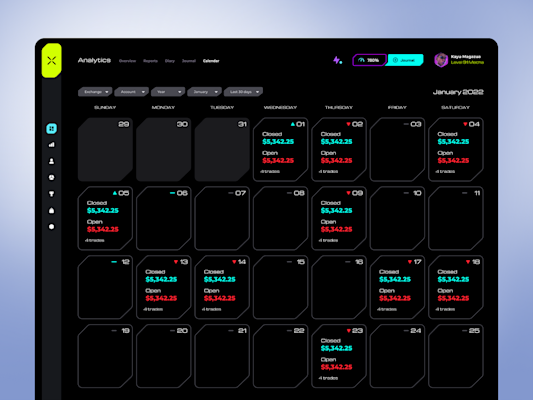The image size is (533, 400).
Task: Open the Diary tab
Action: point(170,61)
